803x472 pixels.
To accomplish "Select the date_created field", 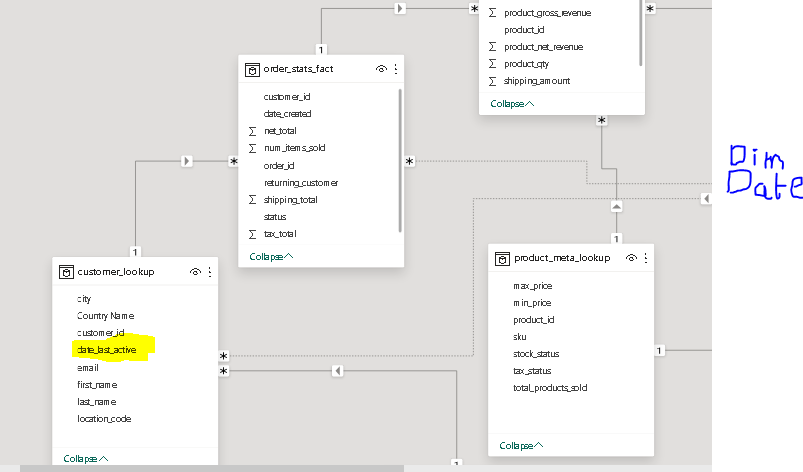I will tap(287, 114).
